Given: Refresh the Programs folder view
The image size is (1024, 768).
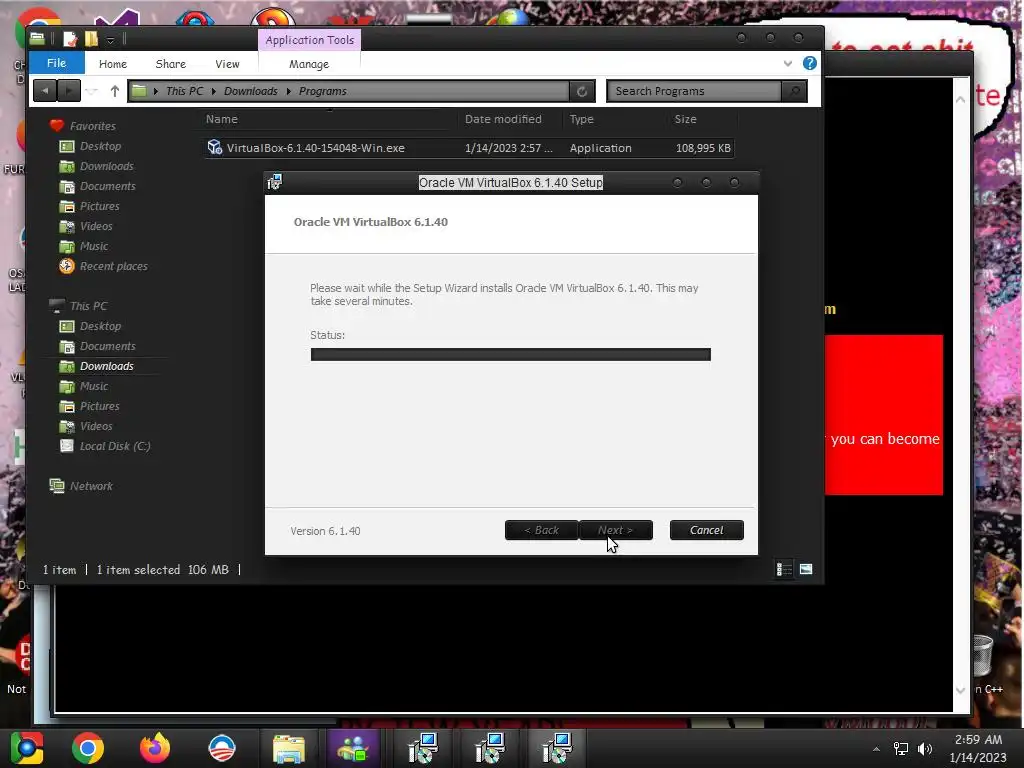Looking at the screenshot, I should [582, 91].
